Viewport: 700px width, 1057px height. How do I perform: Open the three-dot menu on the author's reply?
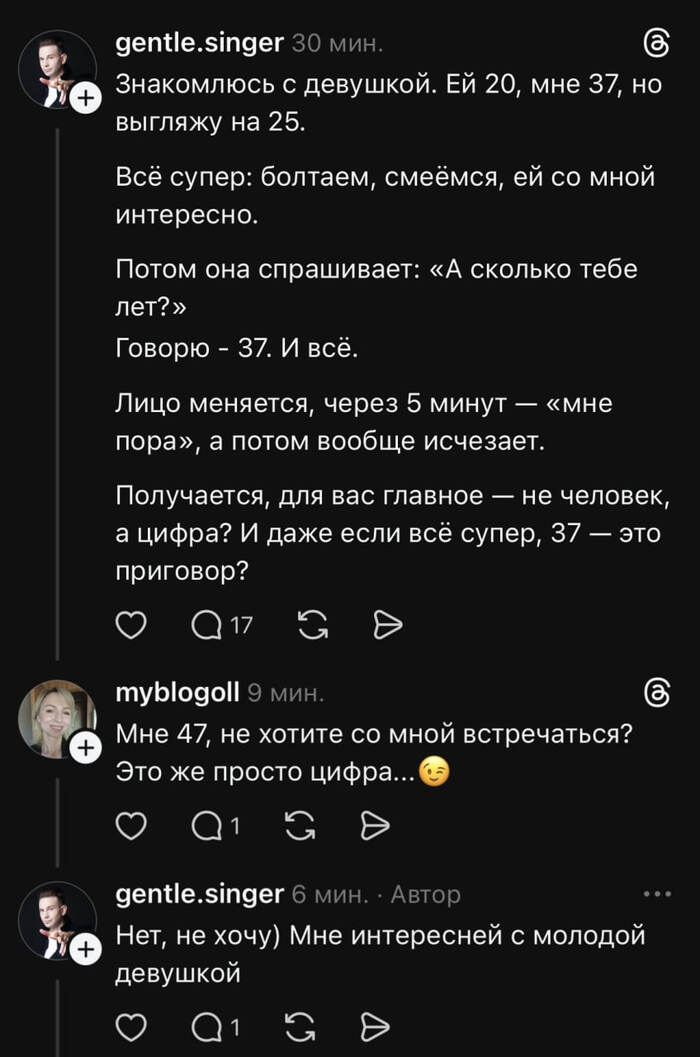click(x=657, y=895)
